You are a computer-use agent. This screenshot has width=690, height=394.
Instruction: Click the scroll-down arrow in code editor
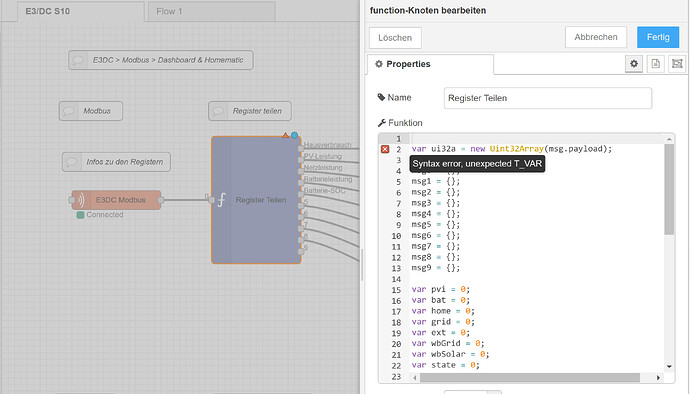coord(669,366)
